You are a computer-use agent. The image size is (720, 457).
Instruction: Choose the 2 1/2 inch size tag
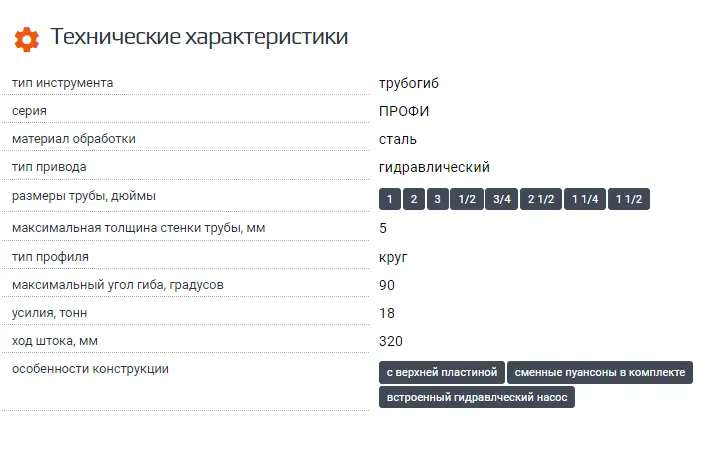pyautogui.click(x=541, y=199)
